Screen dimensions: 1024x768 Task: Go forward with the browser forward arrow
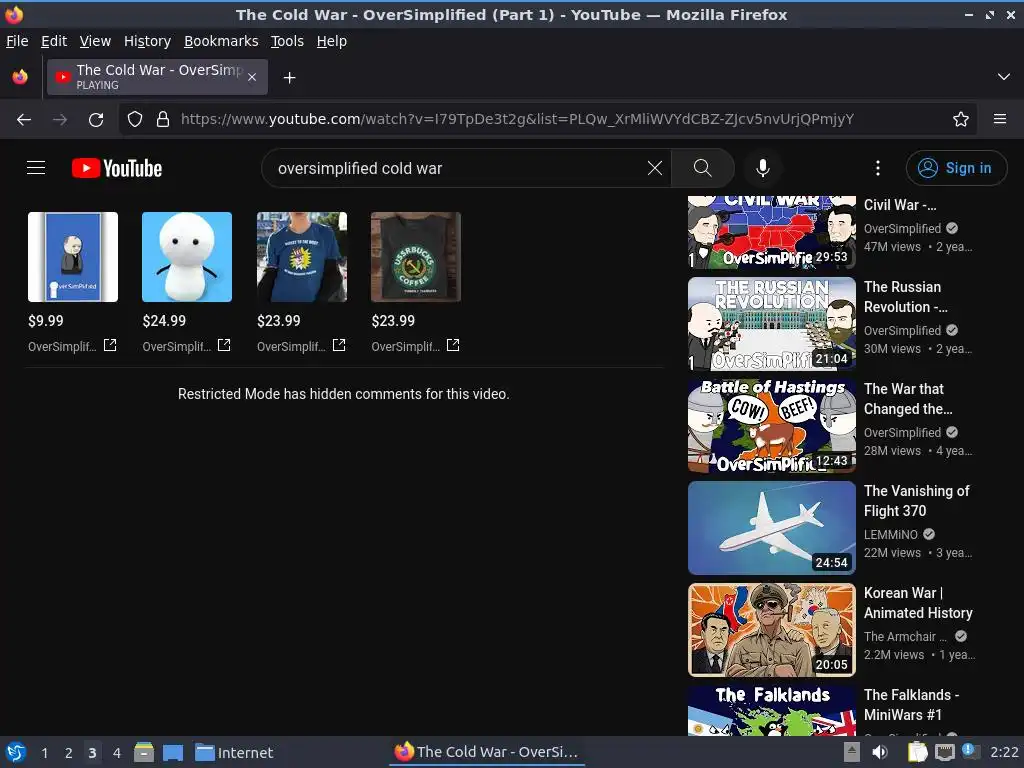pos(60,120)
